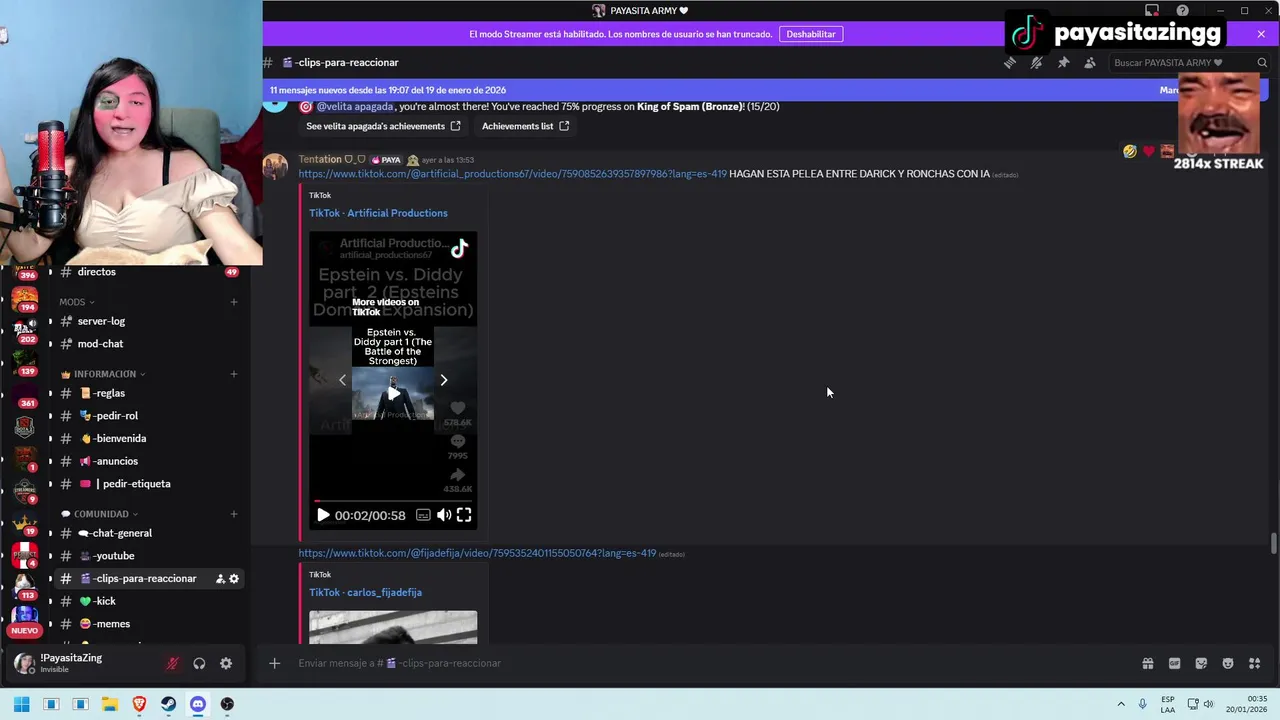1280x720 pixels.
Task: Open Brave browser from taskbar
Action: click(x=139, y=704)
